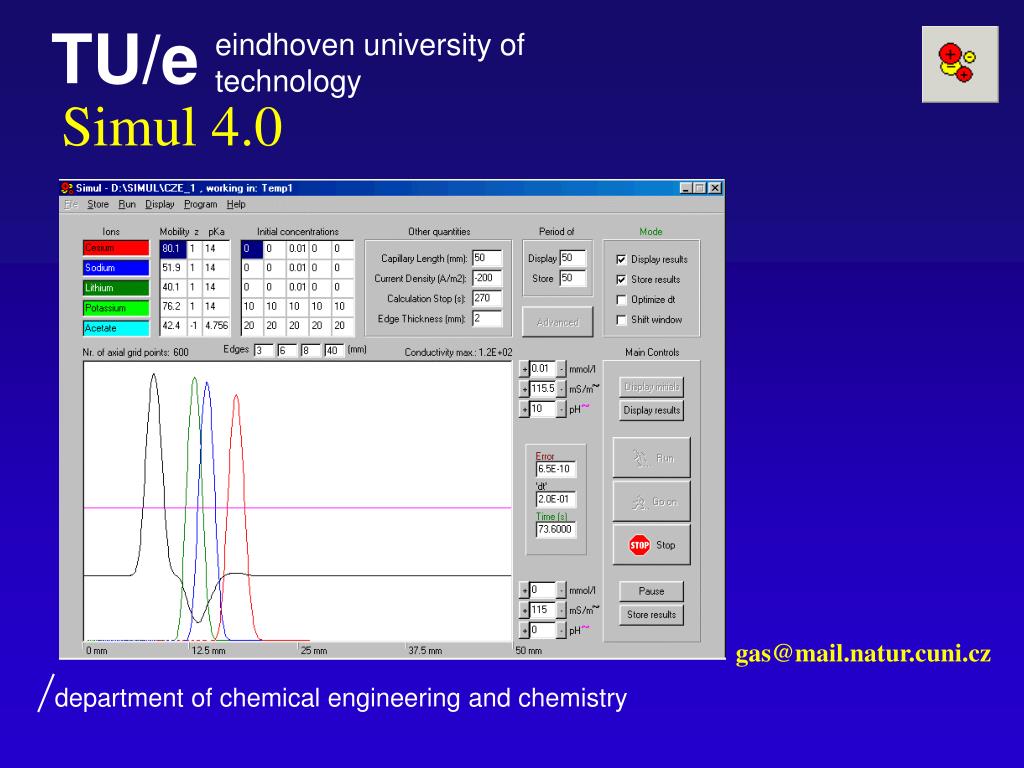Select the red Cesium ion swatch
The height and width of the screenshot is (768, 1024).
coord(116,248)
